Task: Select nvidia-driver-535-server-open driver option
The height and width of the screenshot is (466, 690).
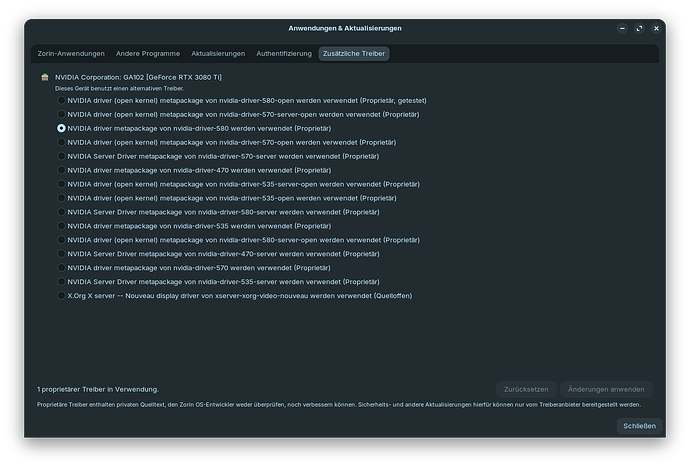Action: 62,184
